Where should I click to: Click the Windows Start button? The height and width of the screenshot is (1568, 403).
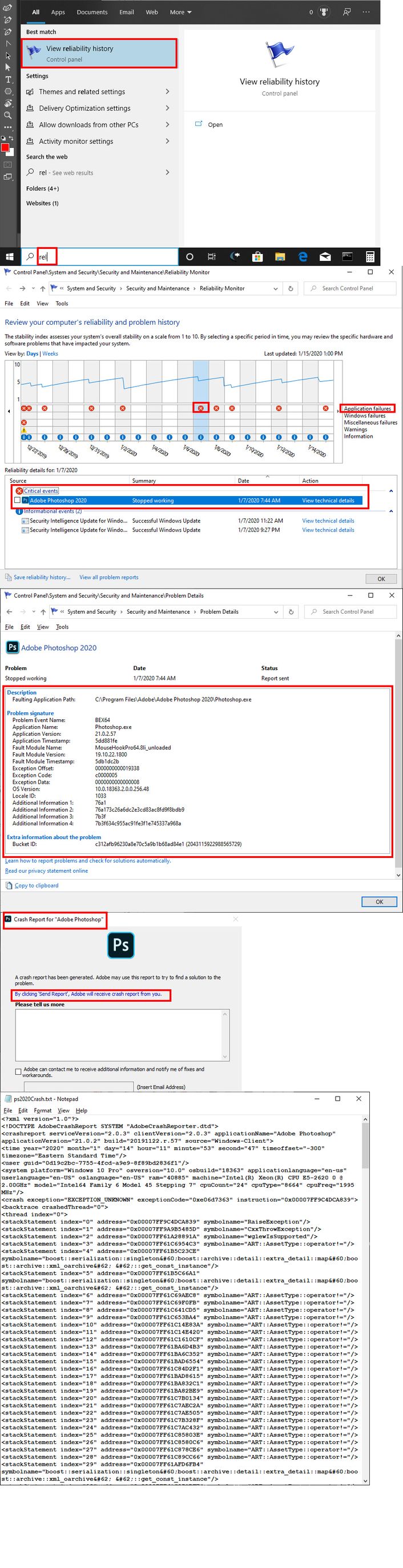[x=10, y=256]
